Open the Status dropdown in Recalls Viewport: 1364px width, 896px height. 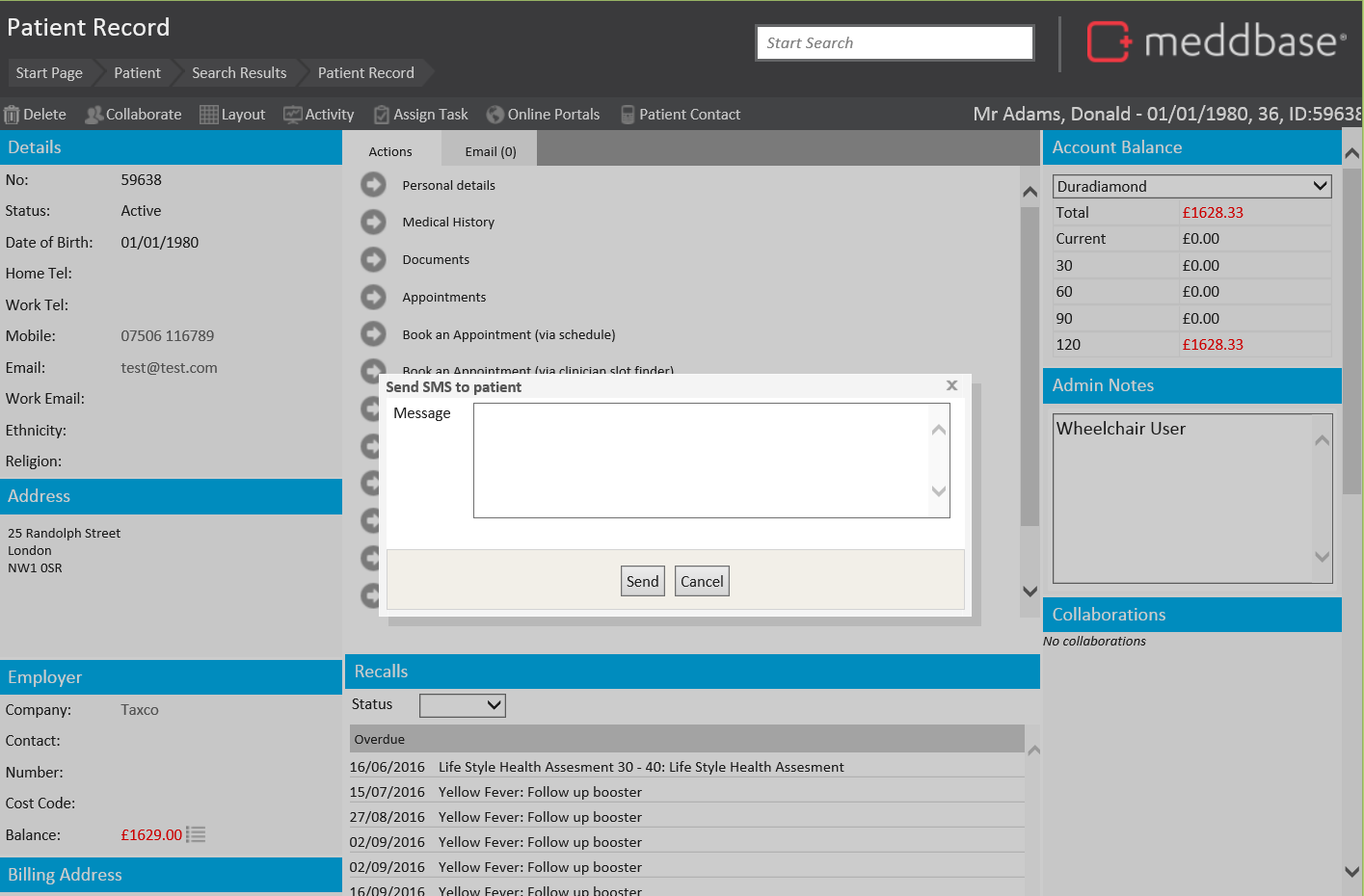pyautogui.click(x=462, y=705)
